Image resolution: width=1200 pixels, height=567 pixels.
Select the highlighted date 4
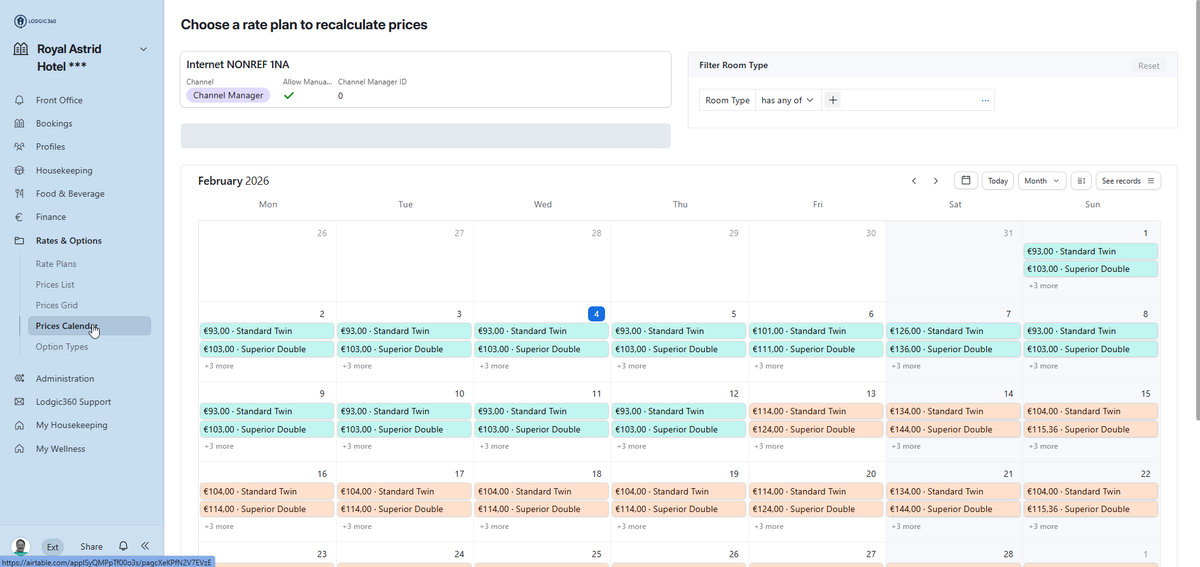596,314
